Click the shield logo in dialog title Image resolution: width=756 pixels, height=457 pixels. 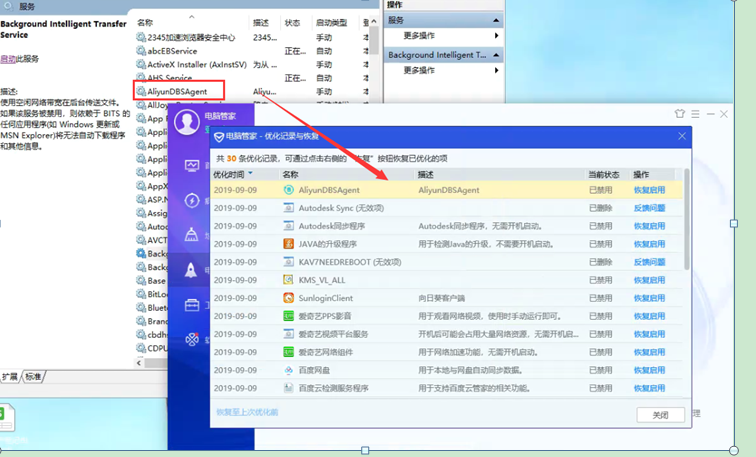click(x=218, y=137)
